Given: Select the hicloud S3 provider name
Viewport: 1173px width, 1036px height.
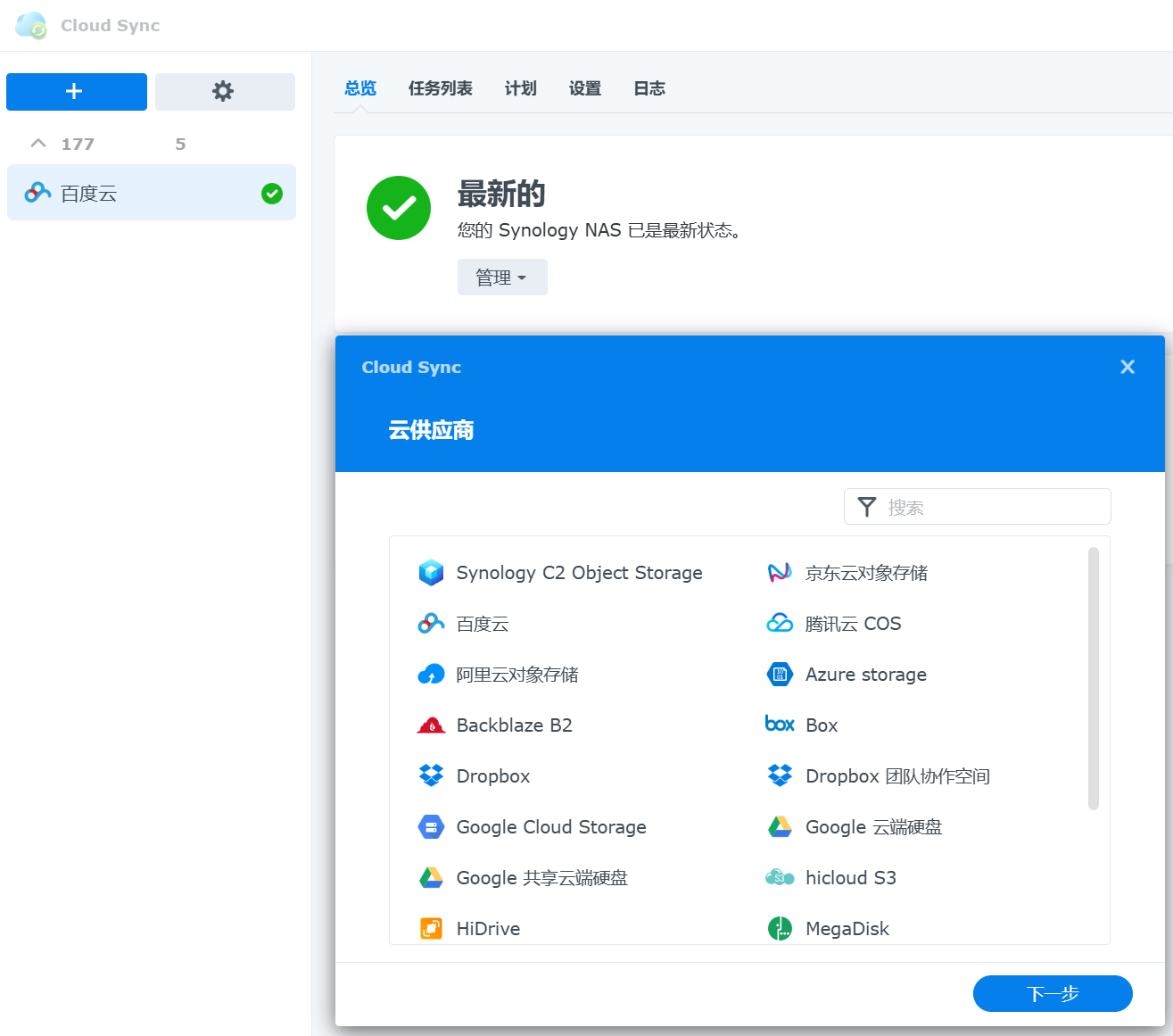Looking at the screenshot, I should pos(851,878).
